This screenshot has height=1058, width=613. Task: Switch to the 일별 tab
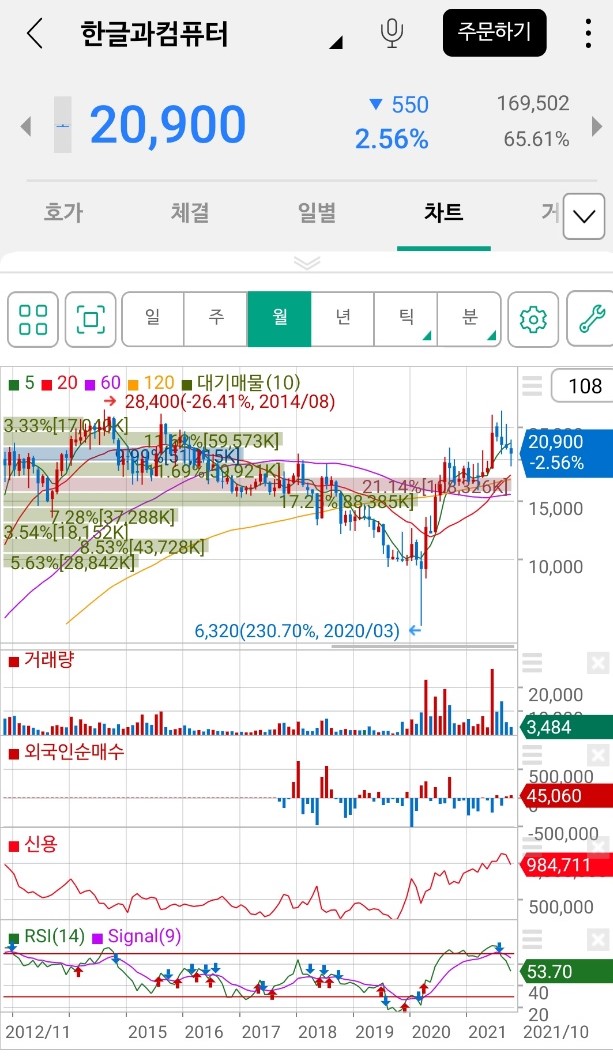click(317, 213)
